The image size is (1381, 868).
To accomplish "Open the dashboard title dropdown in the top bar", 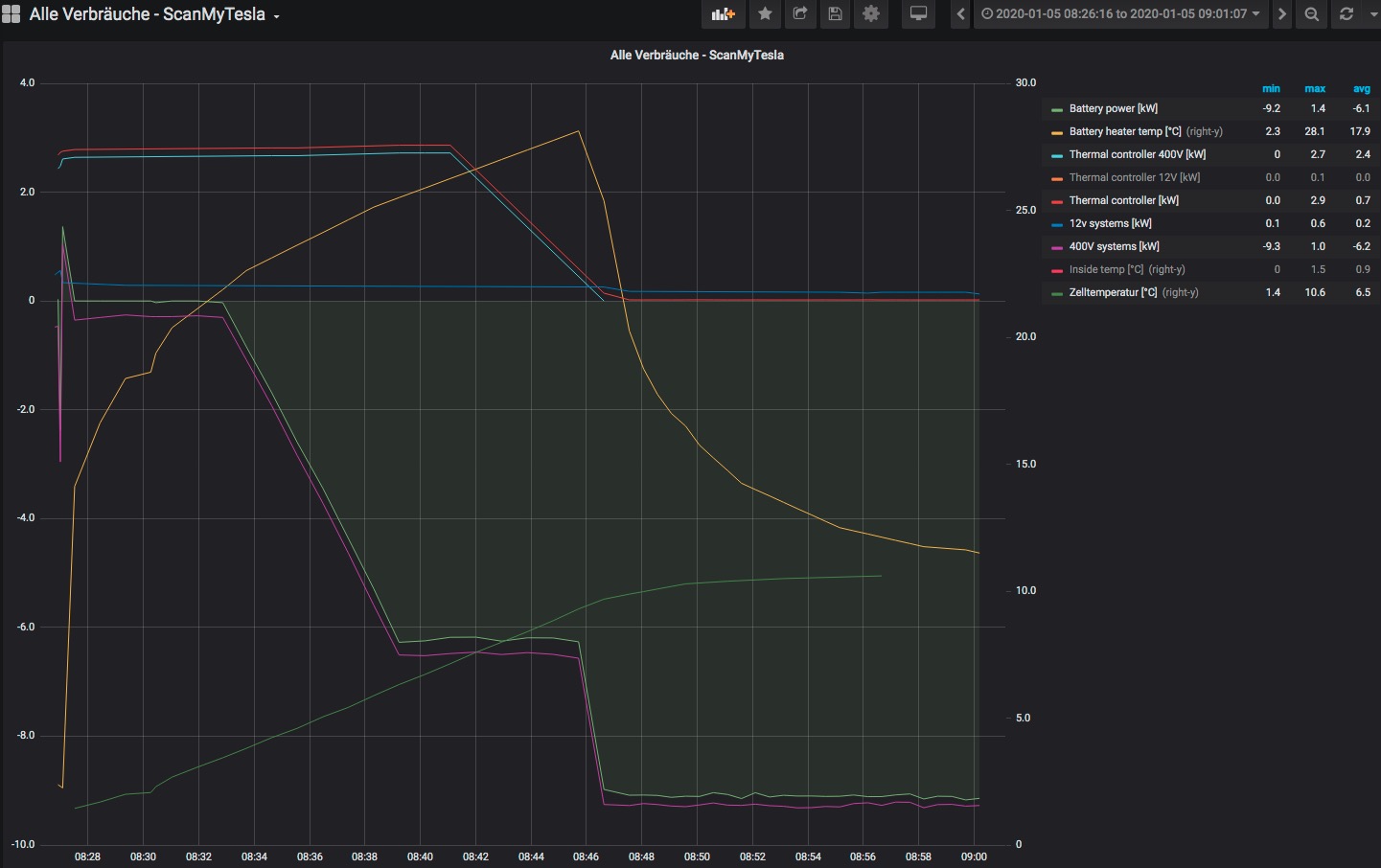I will [154, 14].
